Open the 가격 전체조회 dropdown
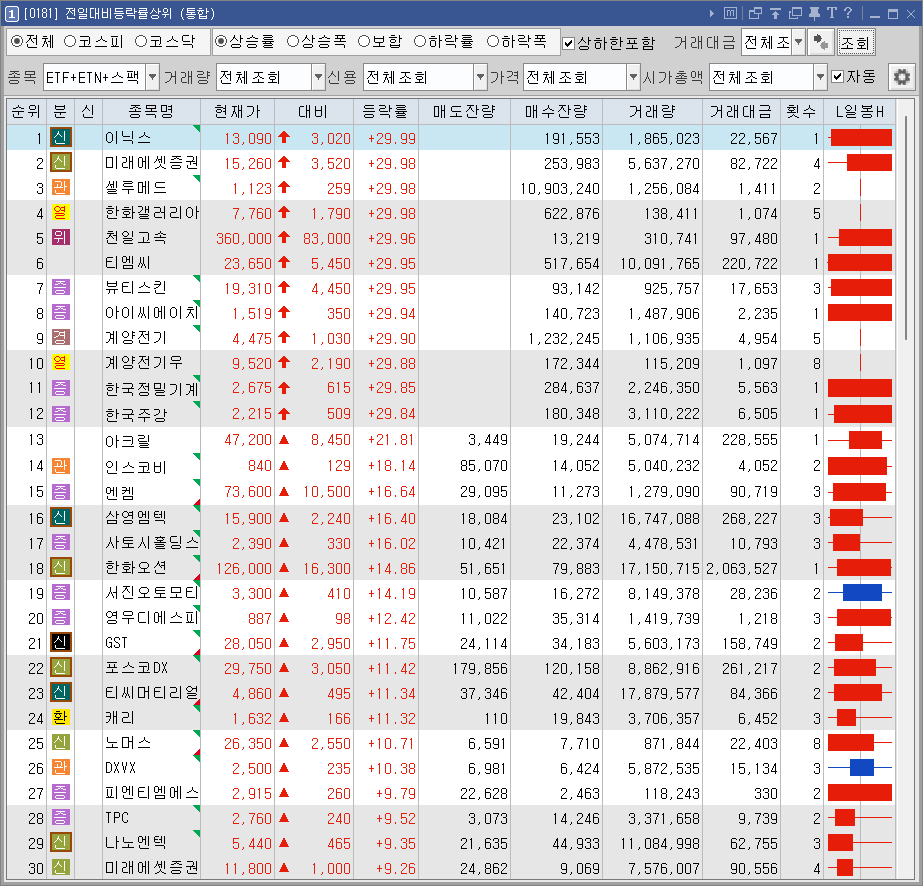 tap(633, 77)
